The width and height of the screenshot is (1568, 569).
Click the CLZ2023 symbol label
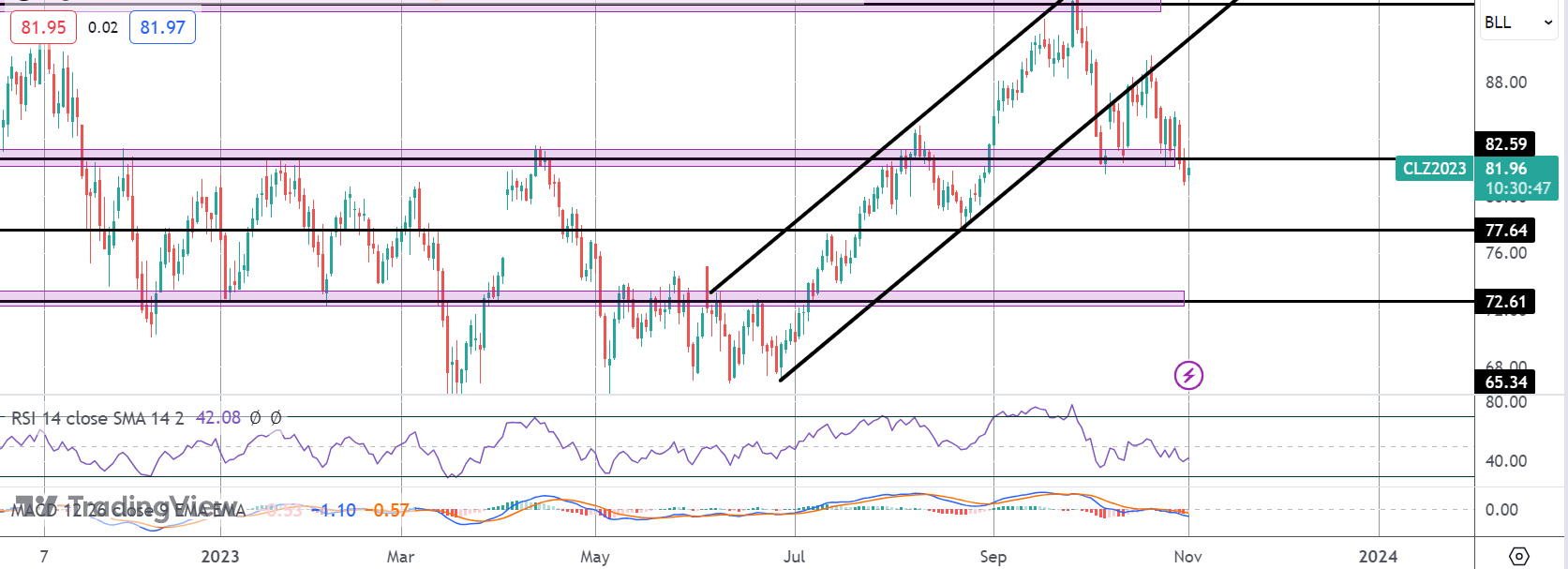1434,169
